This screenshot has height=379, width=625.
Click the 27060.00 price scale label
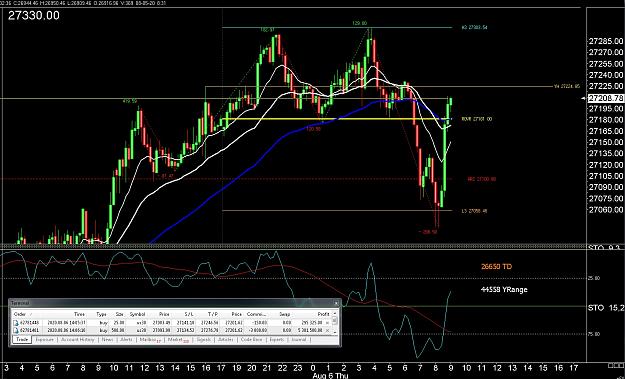tap(606, 210)
